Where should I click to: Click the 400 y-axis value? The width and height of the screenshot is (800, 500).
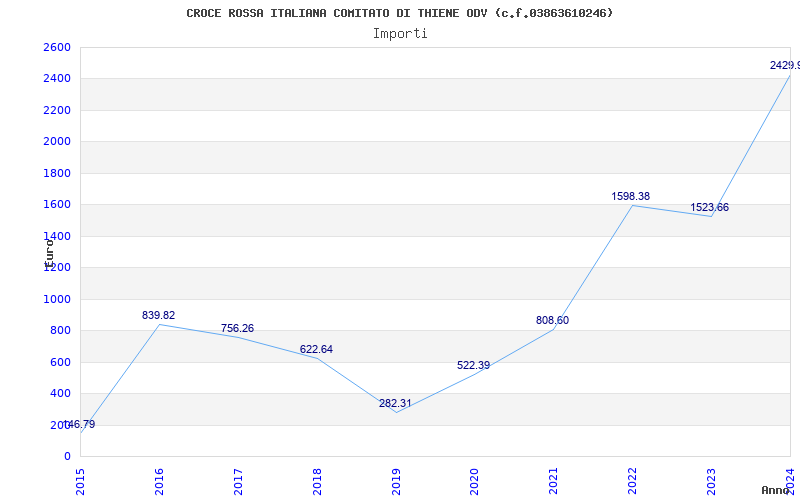click(60, 394)
